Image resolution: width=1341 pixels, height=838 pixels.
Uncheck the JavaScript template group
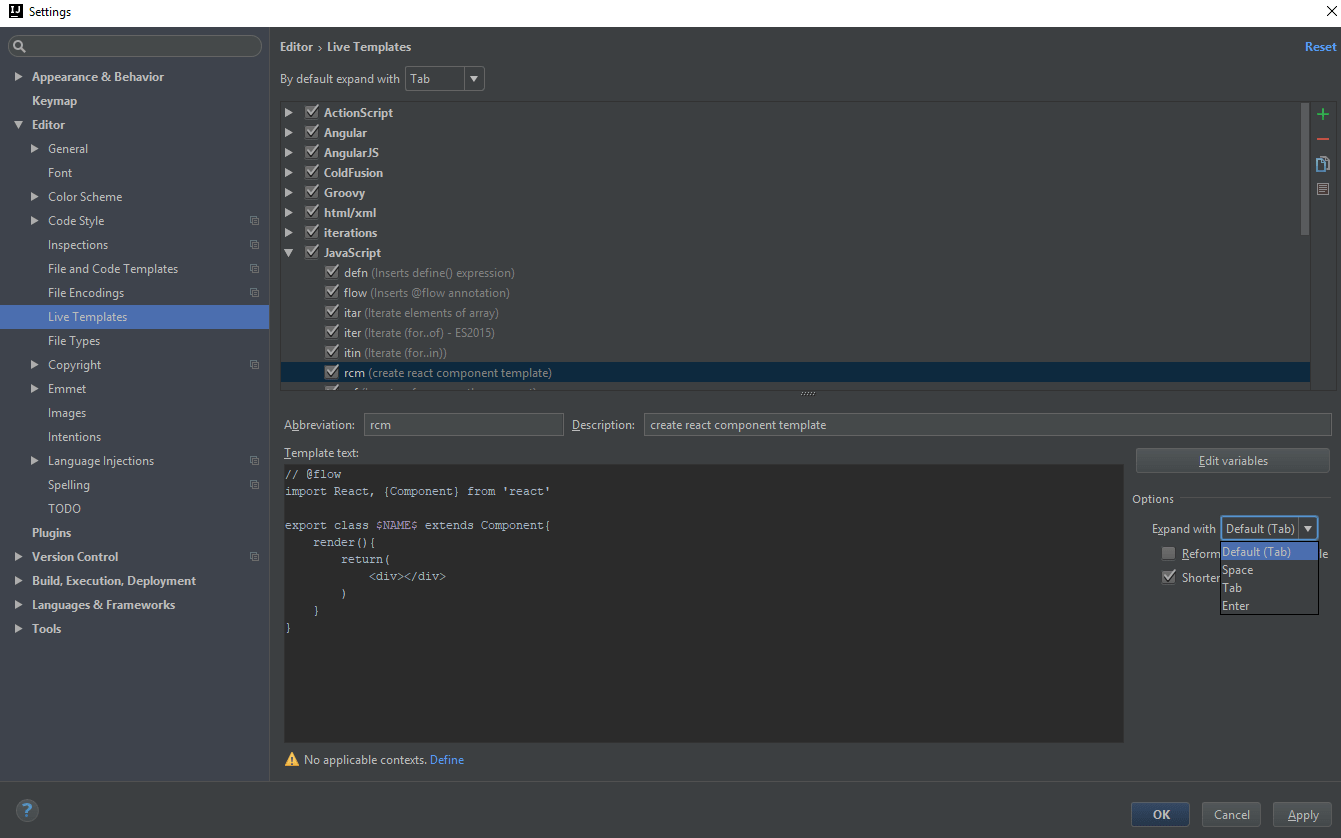[x=312, y=252]
